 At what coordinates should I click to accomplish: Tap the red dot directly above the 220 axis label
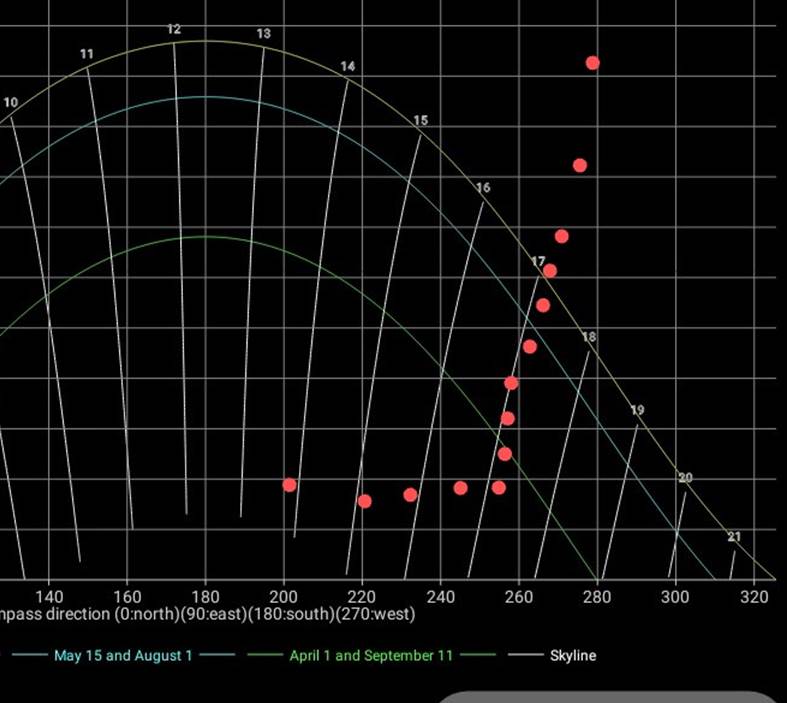(x=365, y=501)
